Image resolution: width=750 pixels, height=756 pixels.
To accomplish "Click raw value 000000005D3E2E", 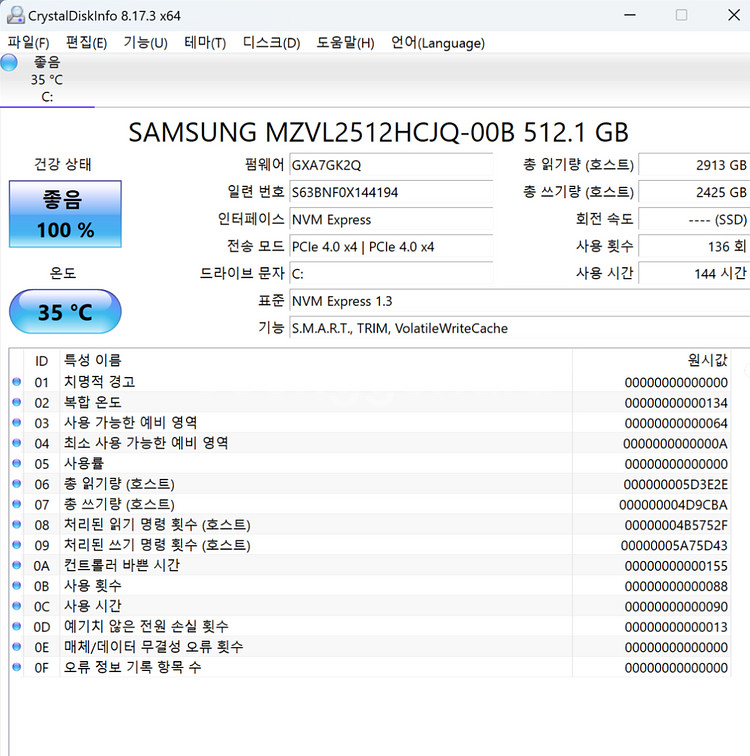I will click(x=675, y=484).
